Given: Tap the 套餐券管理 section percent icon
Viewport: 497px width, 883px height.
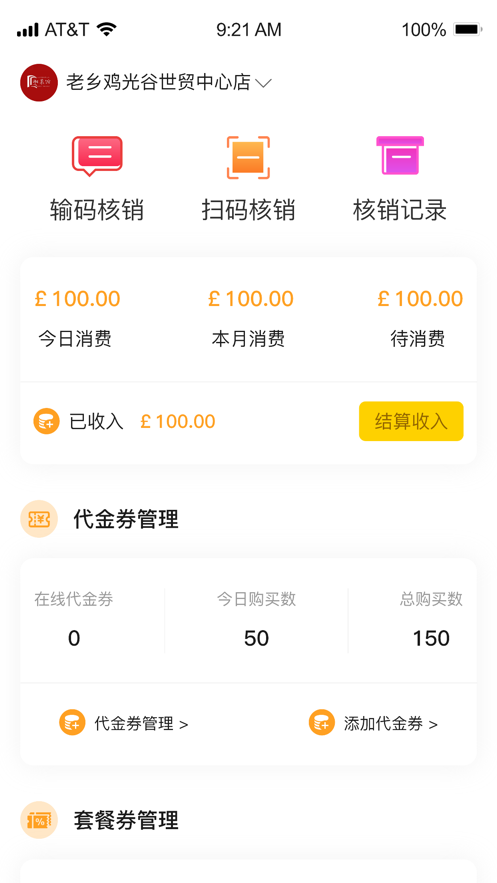Looking at the screenshot, I should click(39, 820).
